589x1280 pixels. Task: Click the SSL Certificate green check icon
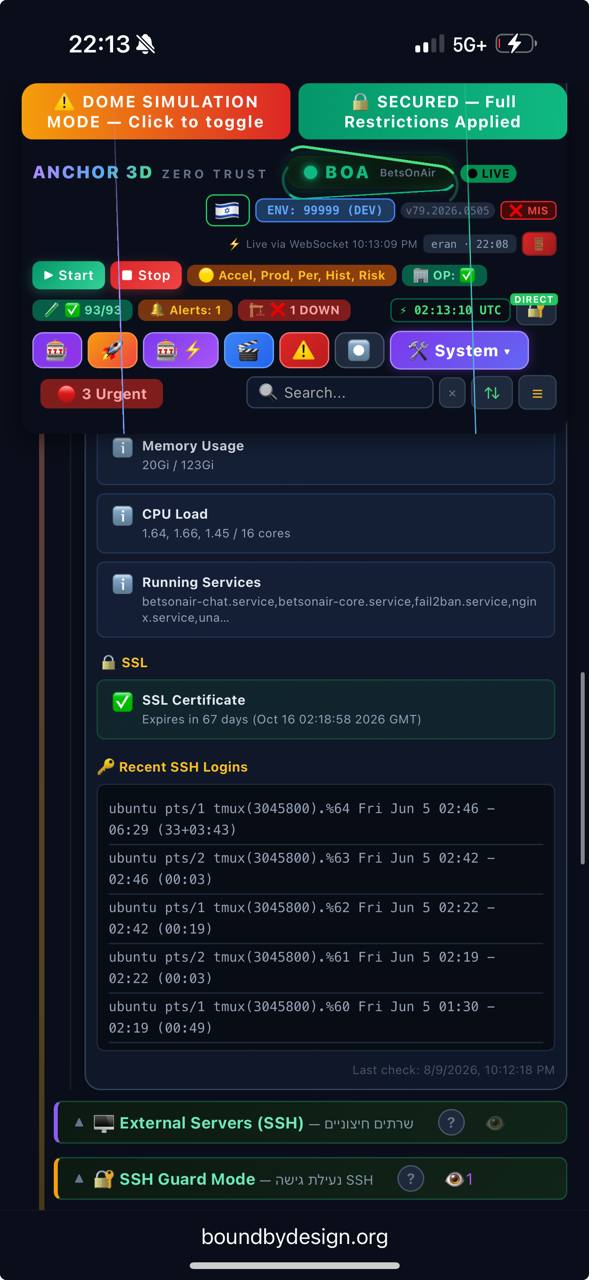click(122, 702)
